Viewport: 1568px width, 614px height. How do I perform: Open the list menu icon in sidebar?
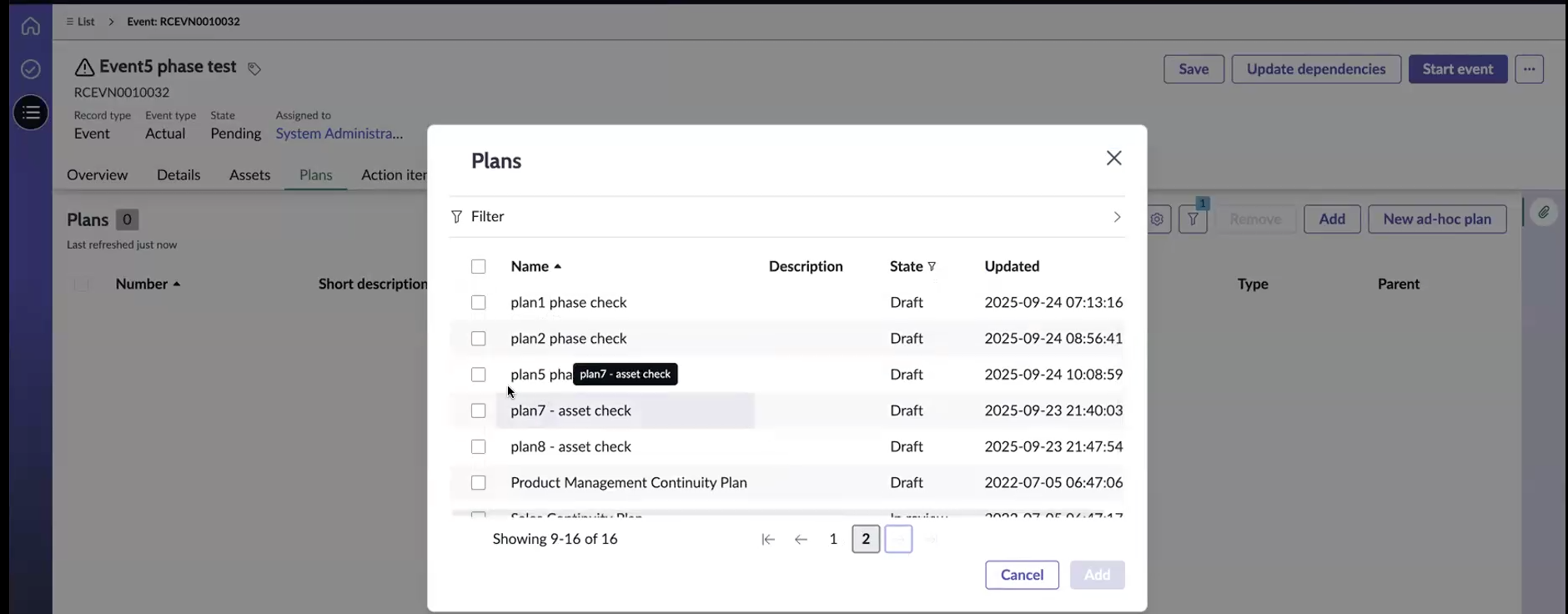[x=31, y=113]
